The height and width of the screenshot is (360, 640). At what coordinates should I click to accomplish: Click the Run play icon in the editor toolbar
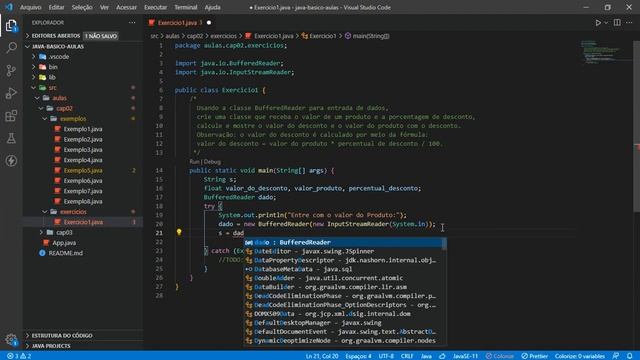point(598,23)
